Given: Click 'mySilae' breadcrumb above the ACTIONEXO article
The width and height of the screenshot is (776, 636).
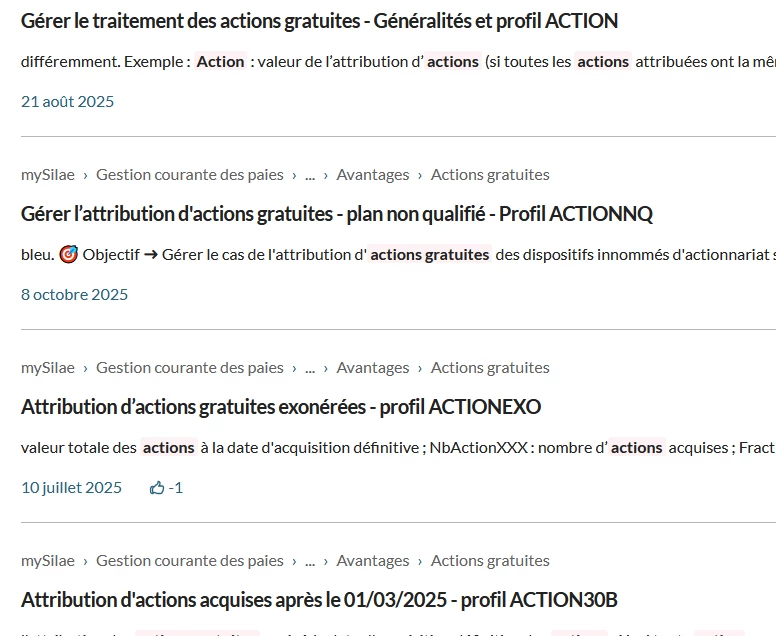Looking at the screenshot, I should pos(47,368).
